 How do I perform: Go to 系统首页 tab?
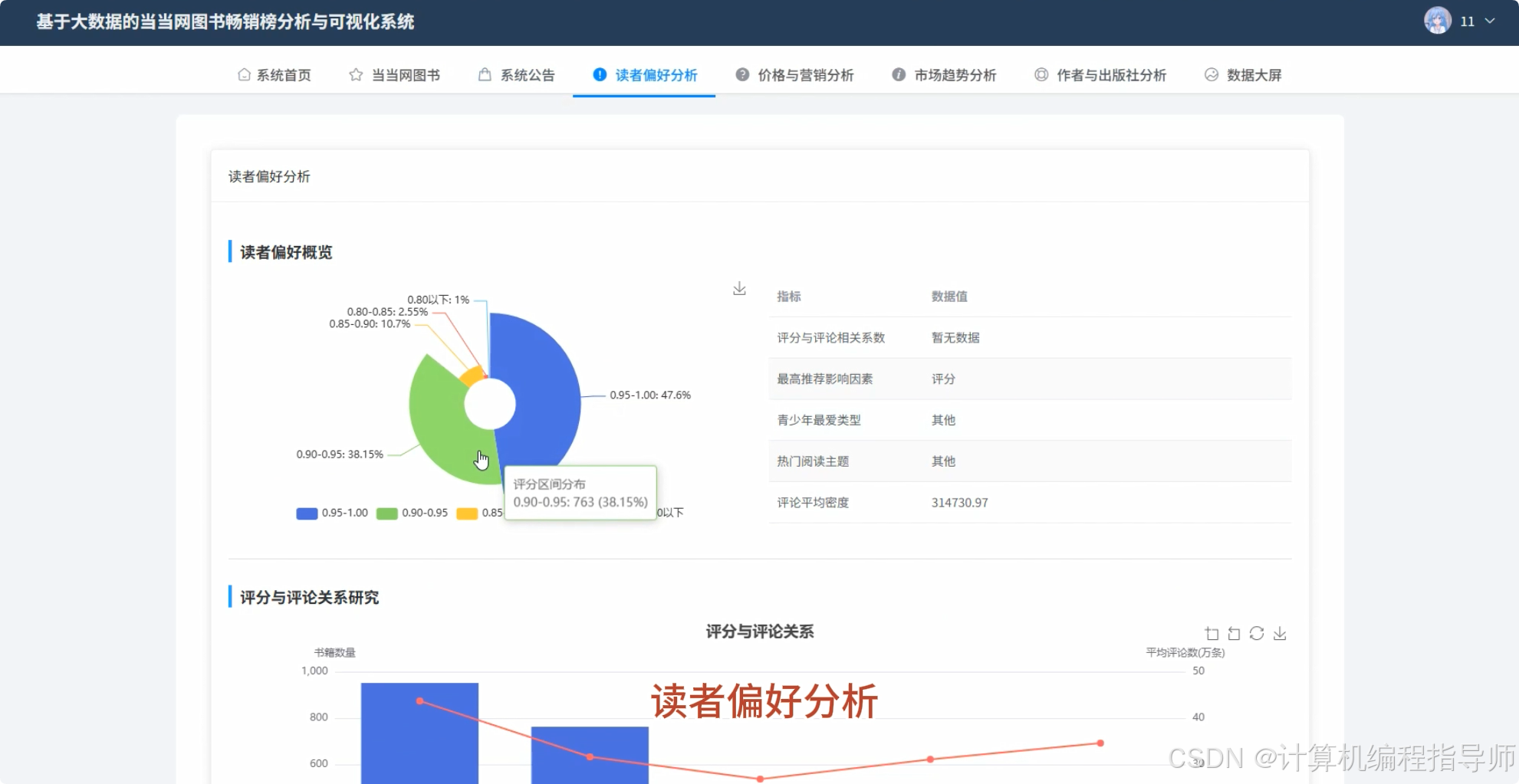tap(275, 75)
